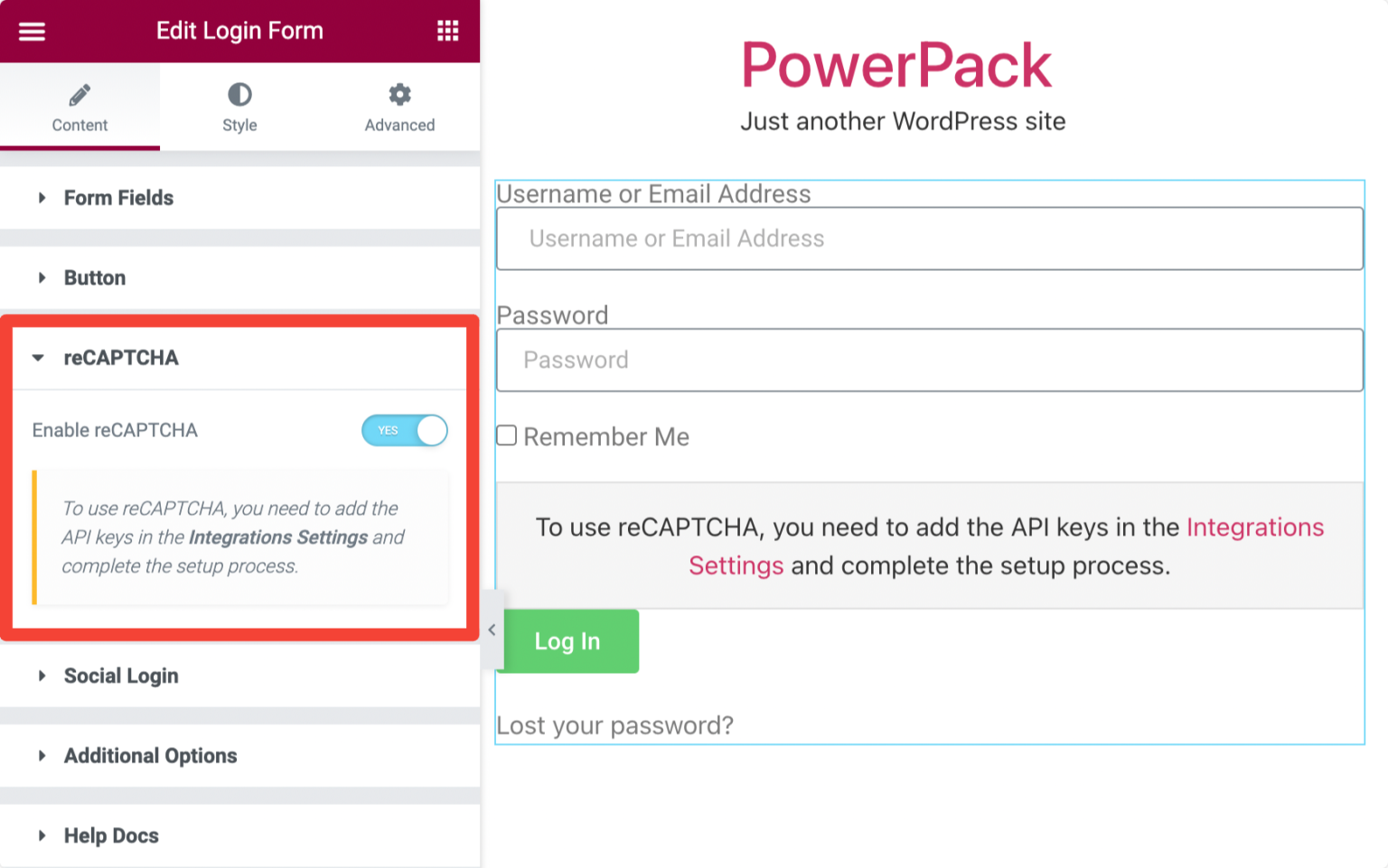Click the pencil icon above Content

coord(80,94)
